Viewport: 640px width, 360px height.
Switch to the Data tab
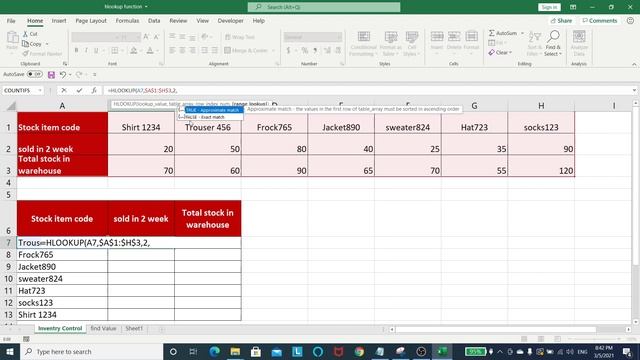click(x=154, y=20)
